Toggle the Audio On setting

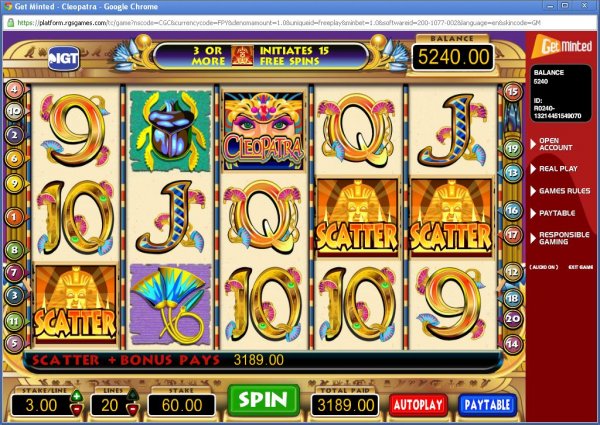(544, 267)
